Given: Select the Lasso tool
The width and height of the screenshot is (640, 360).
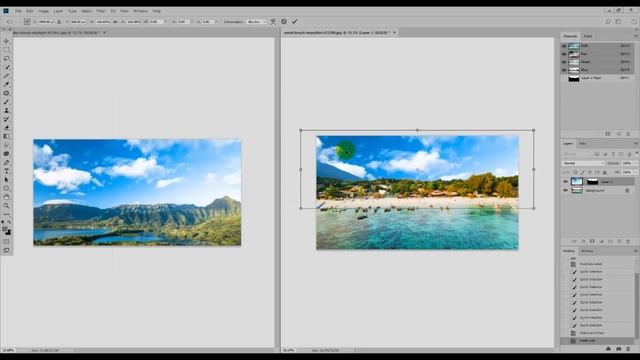Looking at the screenshot, I should 6,58.
